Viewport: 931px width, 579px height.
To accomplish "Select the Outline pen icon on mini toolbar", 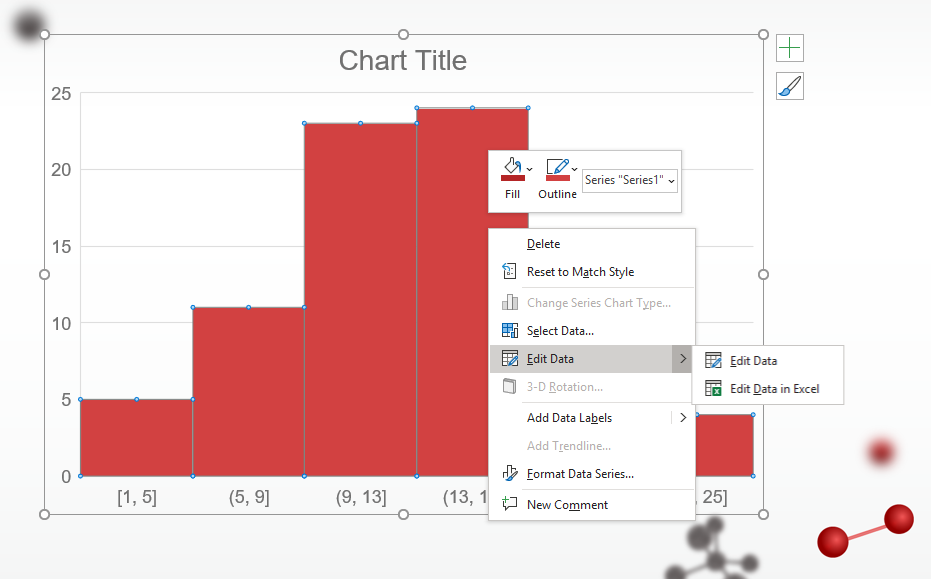I will [555, 166].
